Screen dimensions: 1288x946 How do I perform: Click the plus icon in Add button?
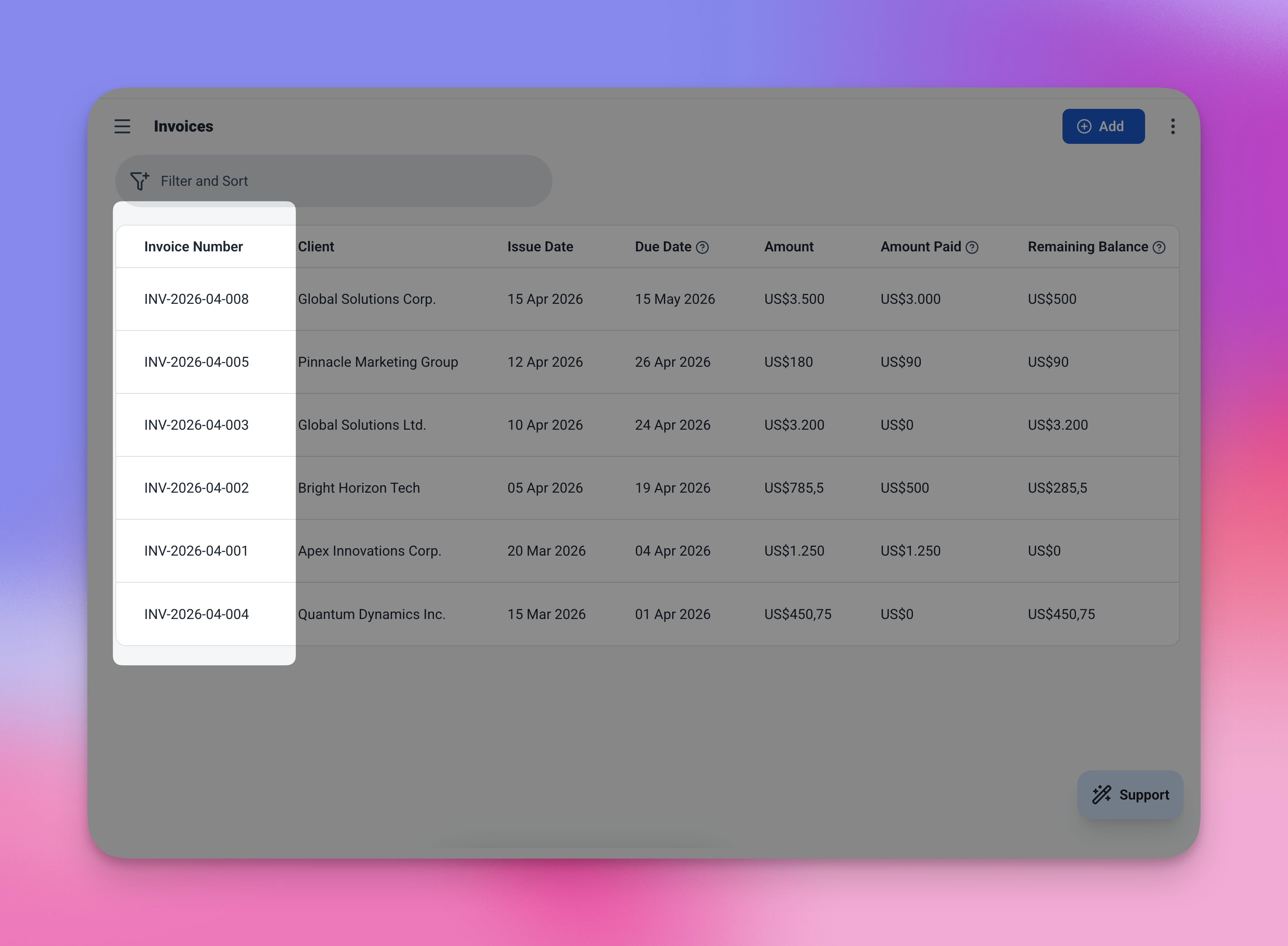(x=1083, y=126)
